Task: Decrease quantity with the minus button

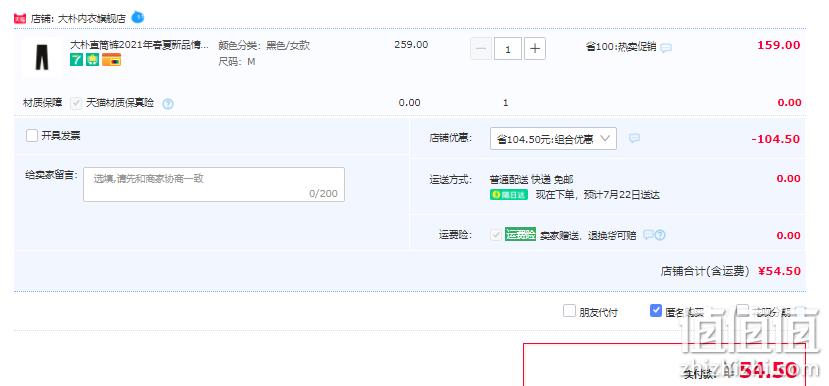Action: 481,49
